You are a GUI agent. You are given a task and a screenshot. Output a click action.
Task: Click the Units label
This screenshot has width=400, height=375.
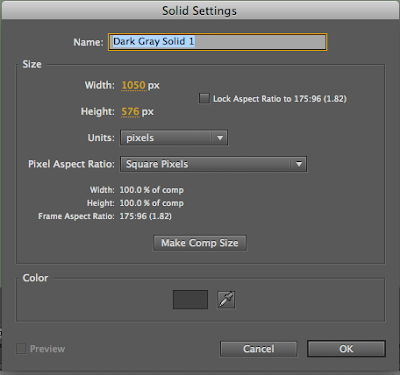coord(101,138)
